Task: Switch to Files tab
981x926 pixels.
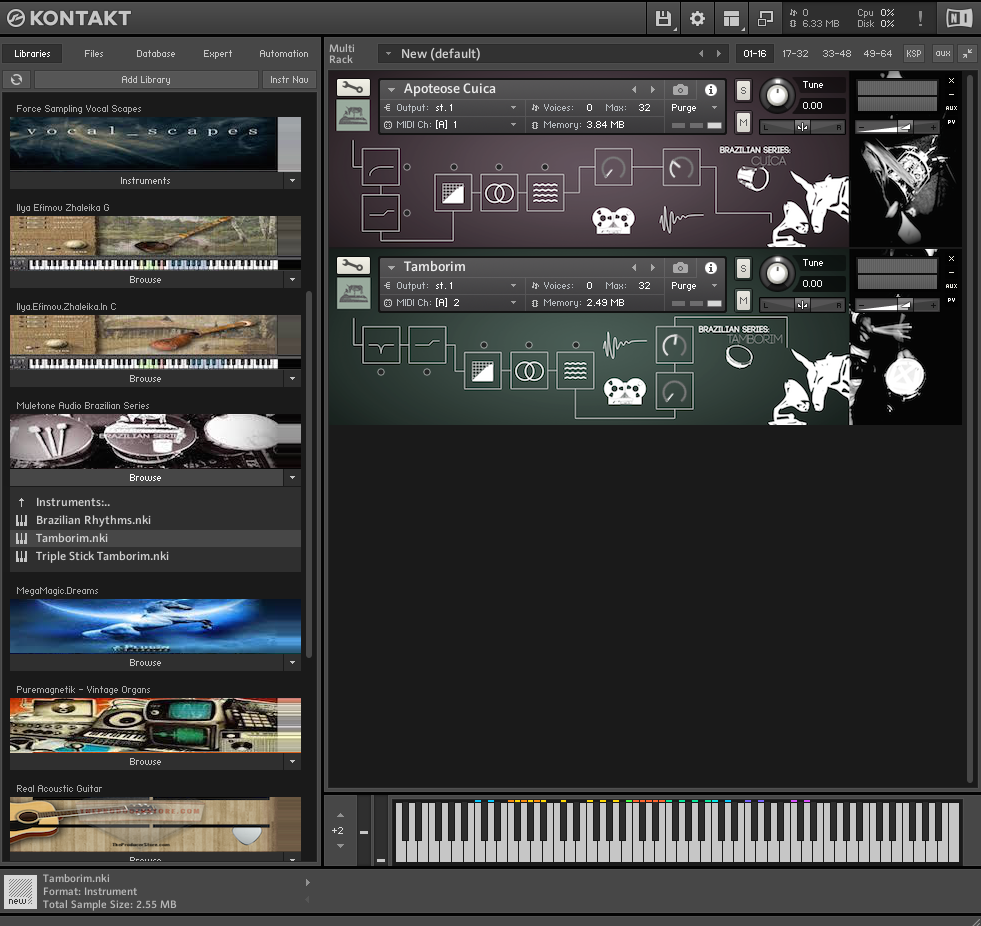Action: click(94, 54)
